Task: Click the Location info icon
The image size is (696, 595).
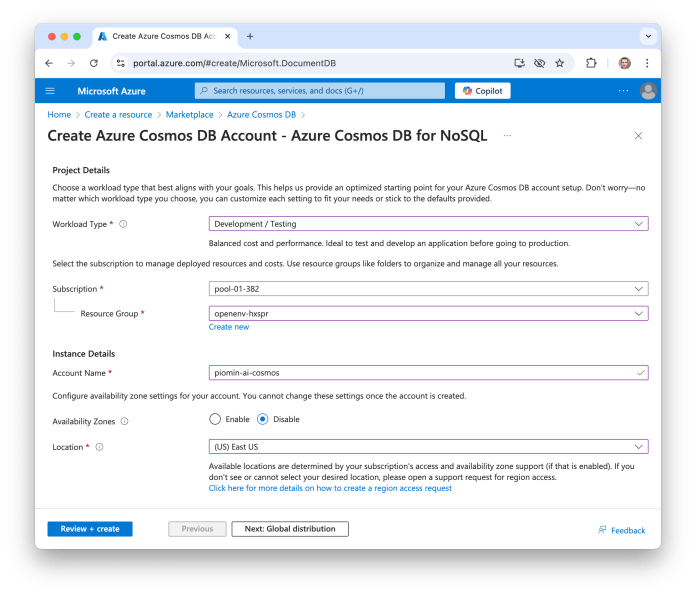Action: [100, 447]
